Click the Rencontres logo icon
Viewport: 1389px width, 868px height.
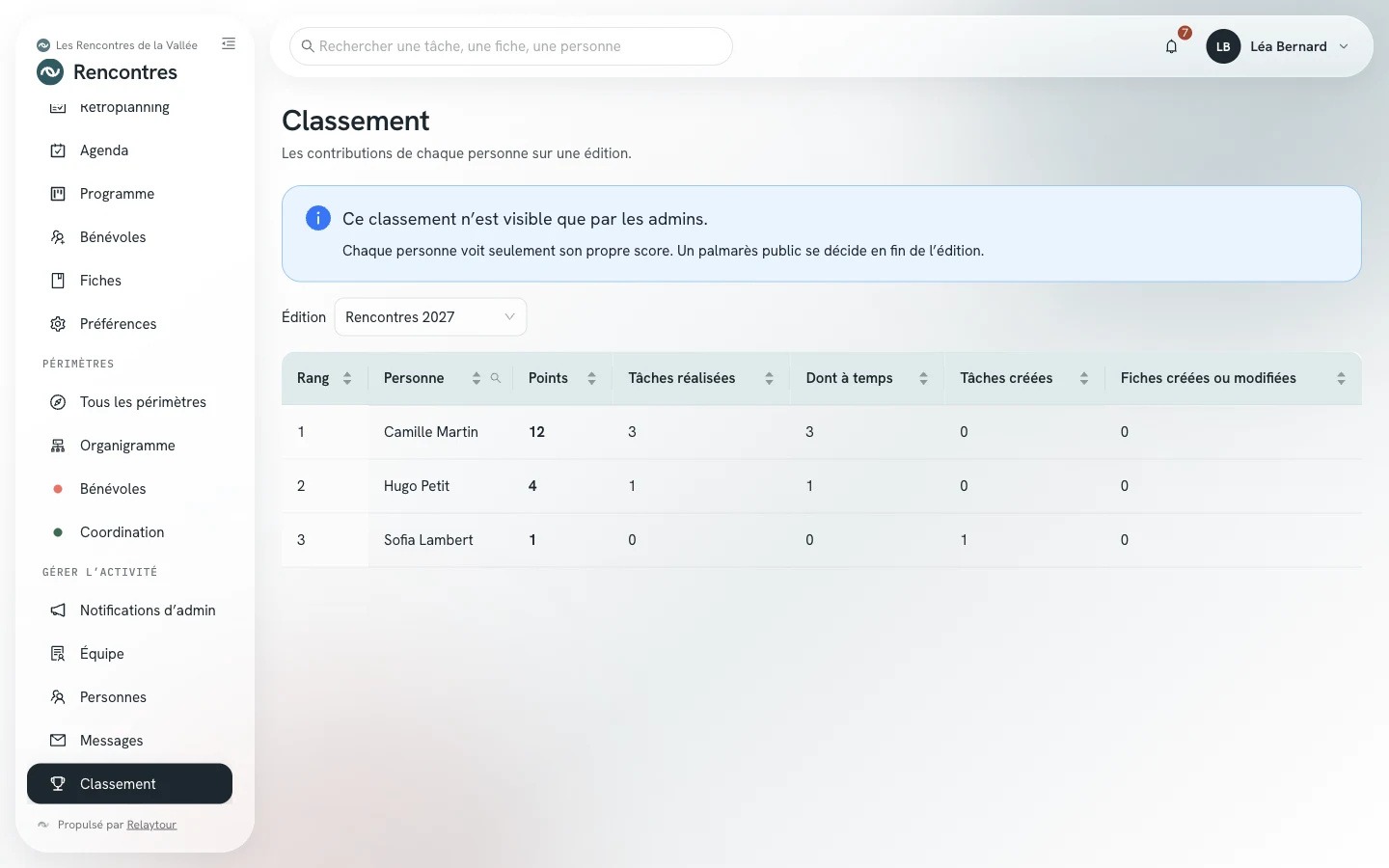point(50,72)
